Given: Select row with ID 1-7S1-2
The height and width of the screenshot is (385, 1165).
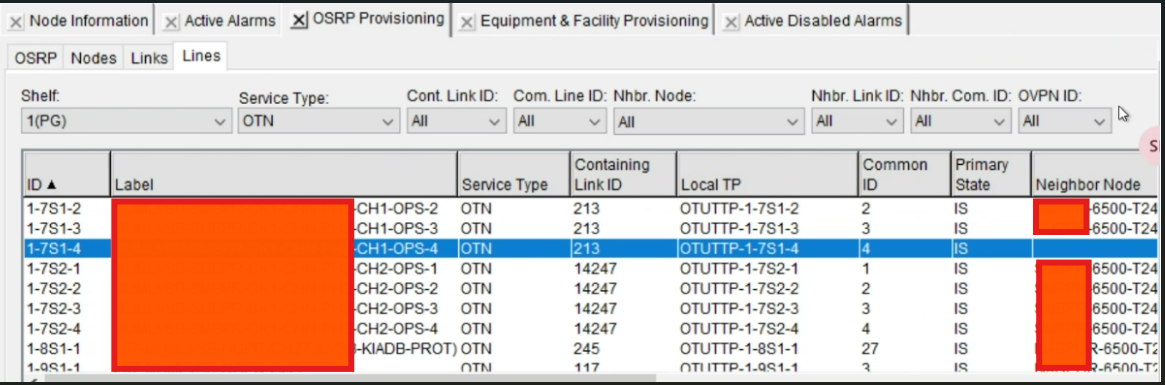Looking at the screenshot, I should 590,209.
